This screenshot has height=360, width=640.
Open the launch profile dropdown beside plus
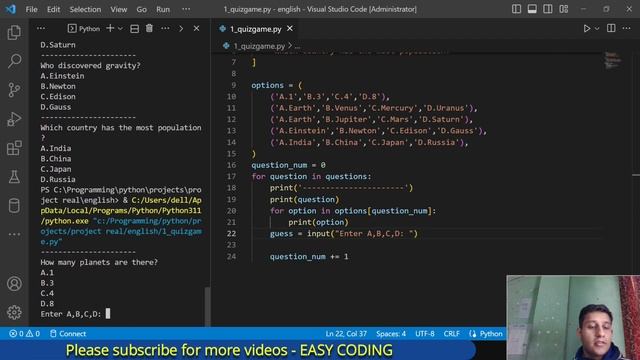point(120,29)
